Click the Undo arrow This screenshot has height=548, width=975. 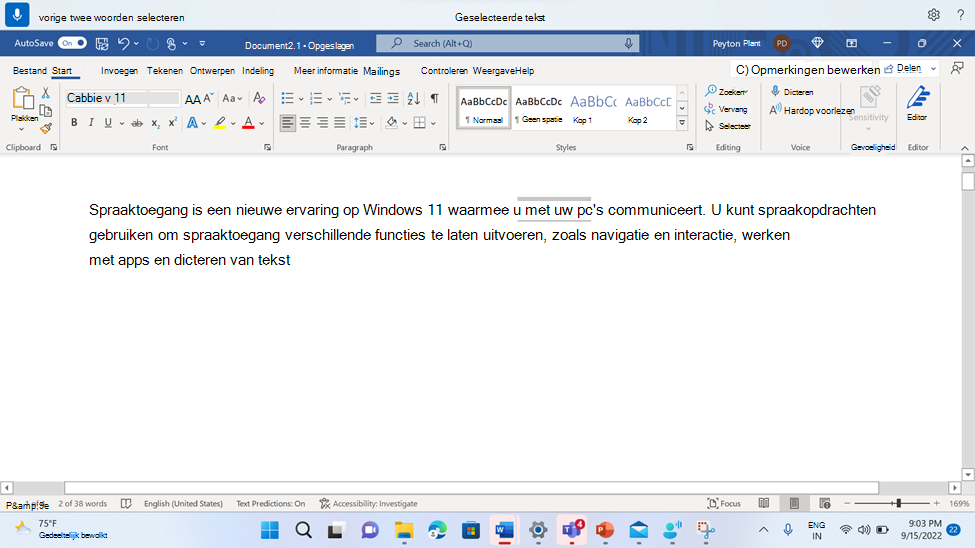[x=123, y=44]
